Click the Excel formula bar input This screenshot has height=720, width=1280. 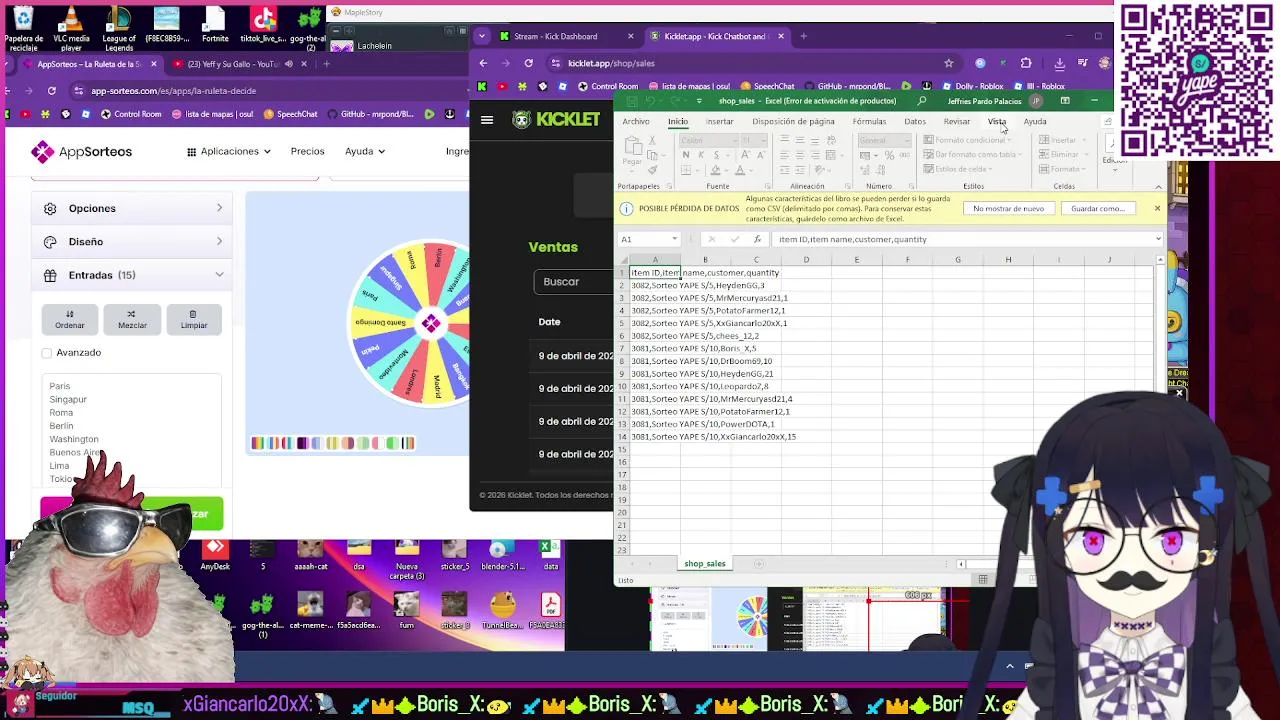click(x=965, y=239)
